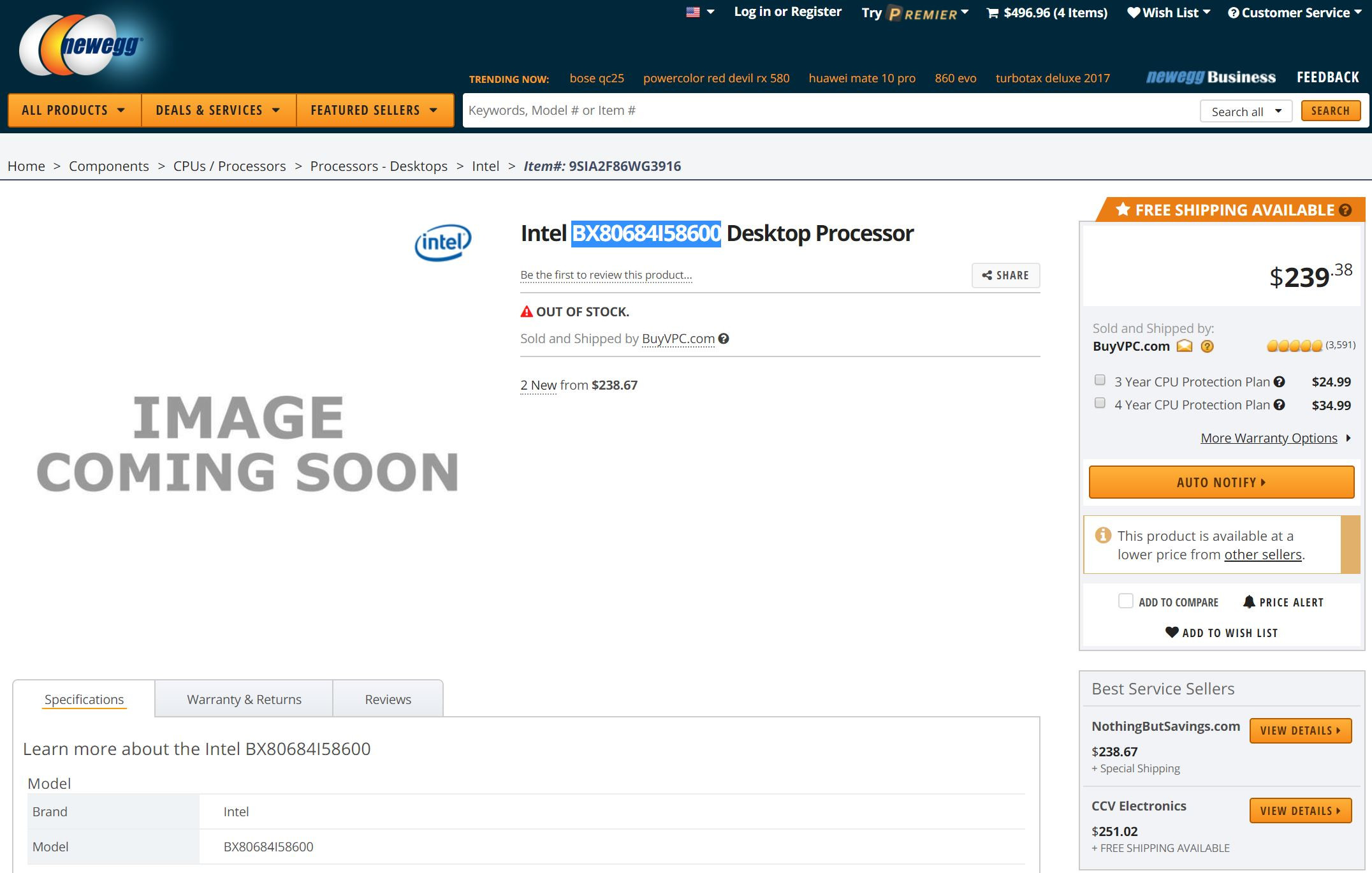This screenshot has height=873, width=1372.
Task: Open the country flag selector dropdown
Action: (699, 12)
